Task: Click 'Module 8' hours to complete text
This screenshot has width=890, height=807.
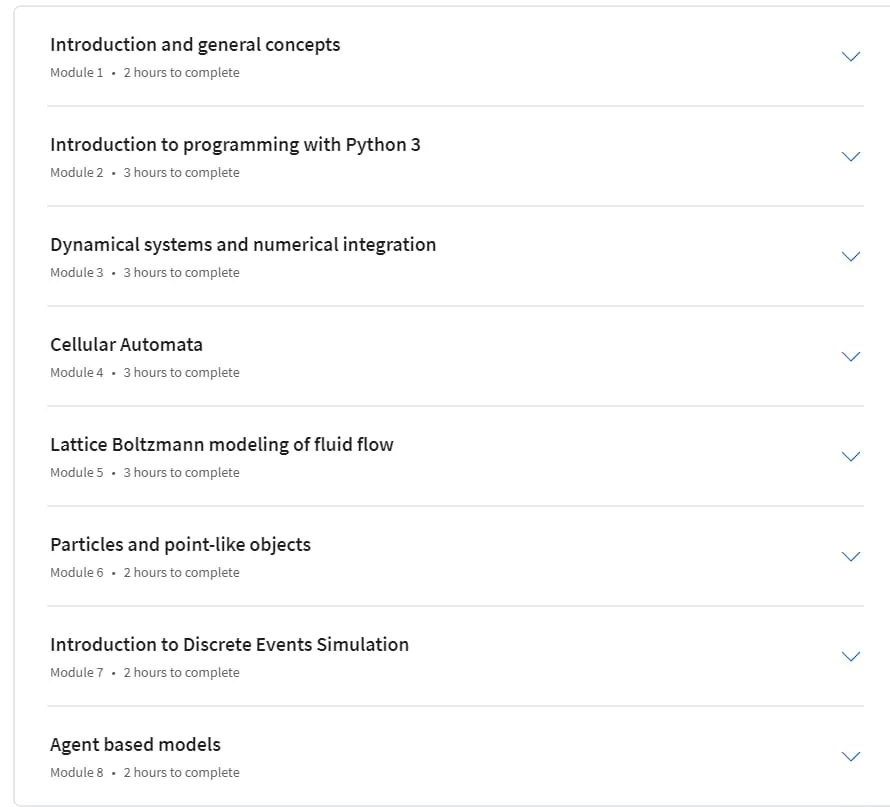Action: point(182,772)
